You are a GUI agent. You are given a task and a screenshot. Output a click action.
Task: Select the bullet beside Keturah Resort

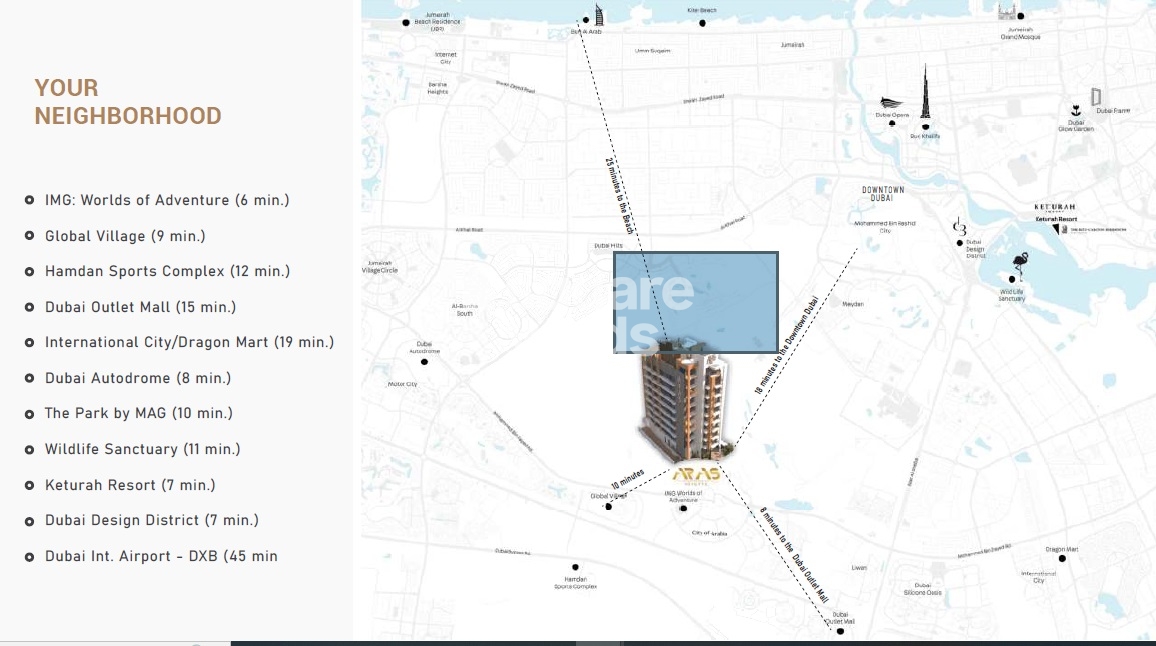point(29,485)
